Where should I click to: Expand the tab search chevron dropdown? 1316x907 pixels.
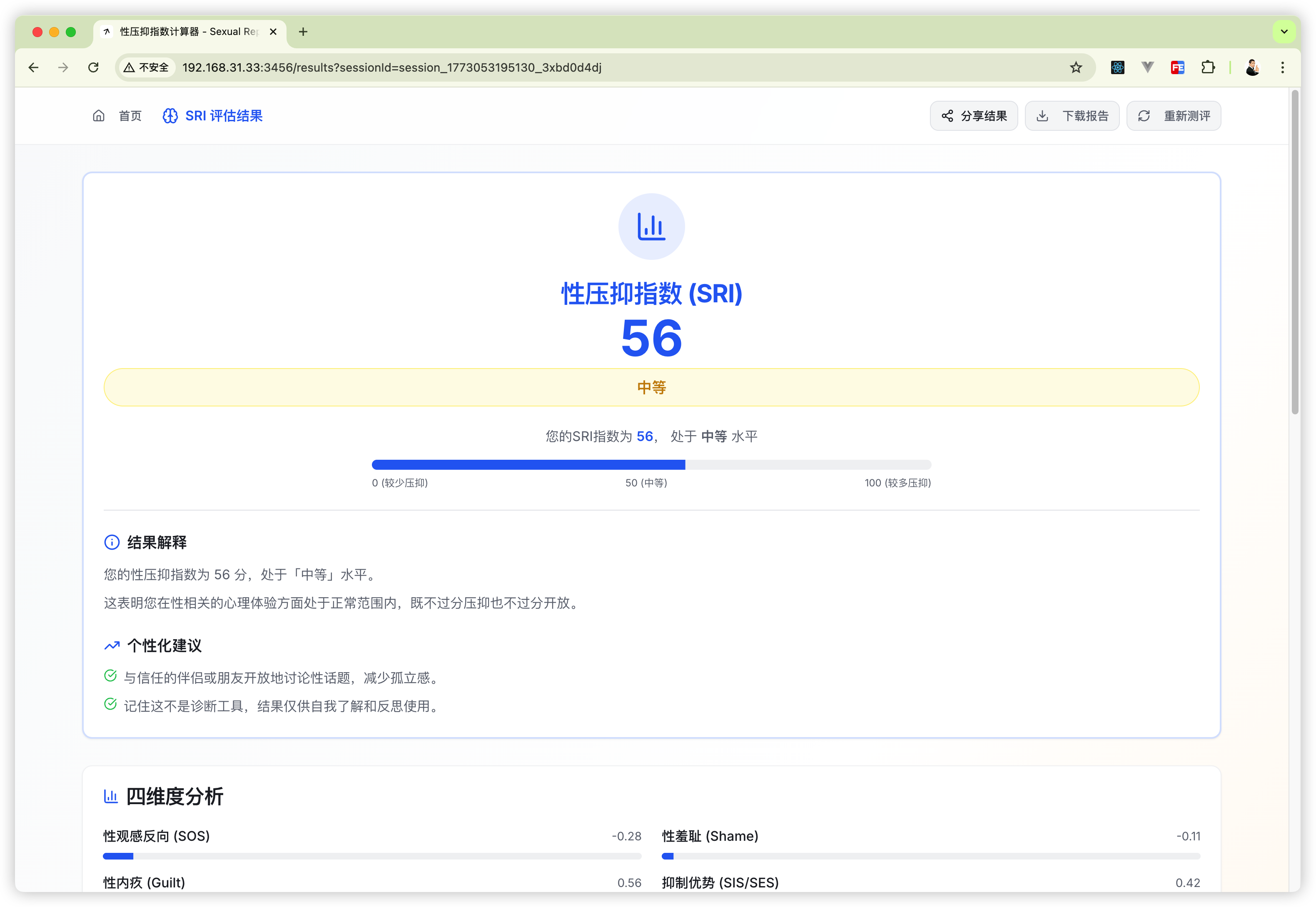(1284, 32)
